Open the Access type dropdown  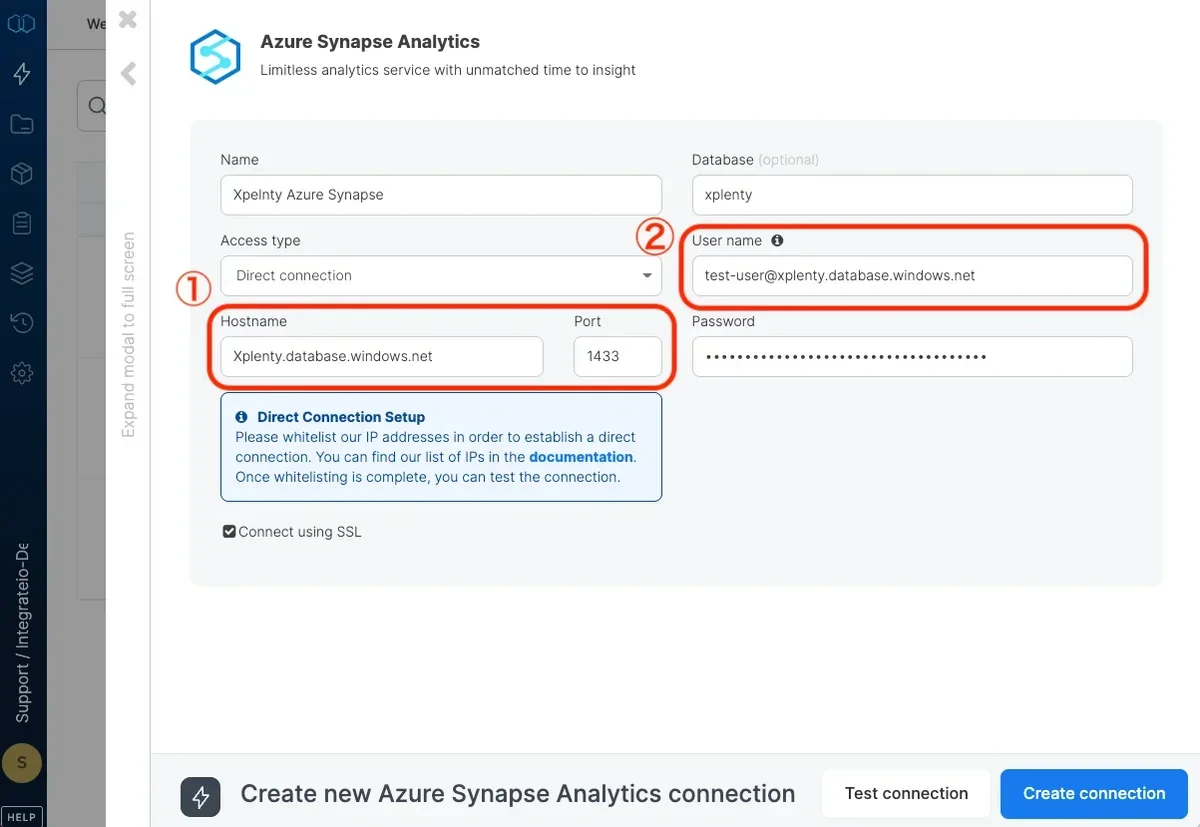coord(440,275)
